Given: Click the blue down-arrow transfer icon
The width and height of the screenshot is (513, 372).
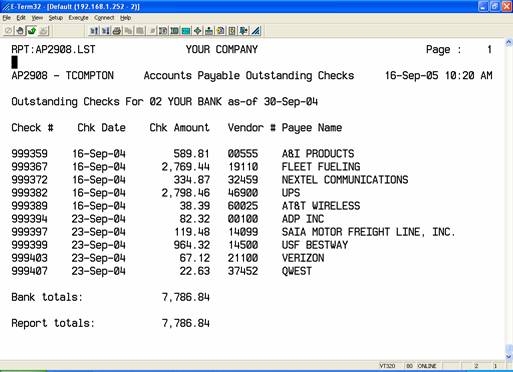Looking at the screenshot, I should (x=105, y=31).
